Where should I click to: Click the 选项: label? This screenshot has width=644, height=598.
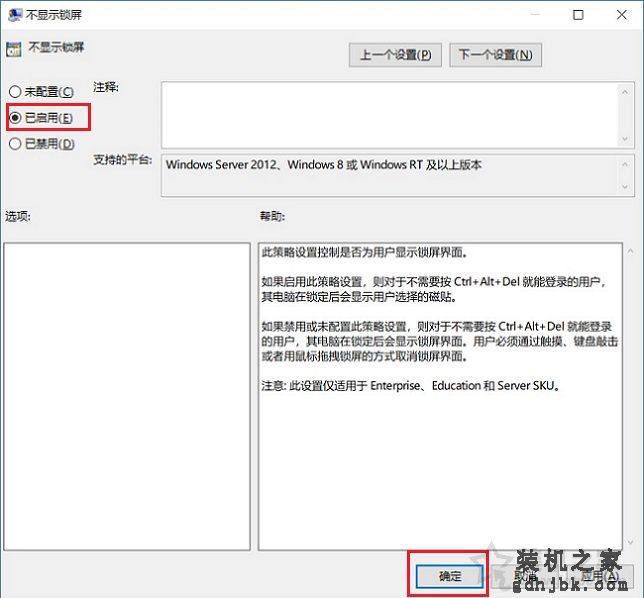click(x=18, y=216)
